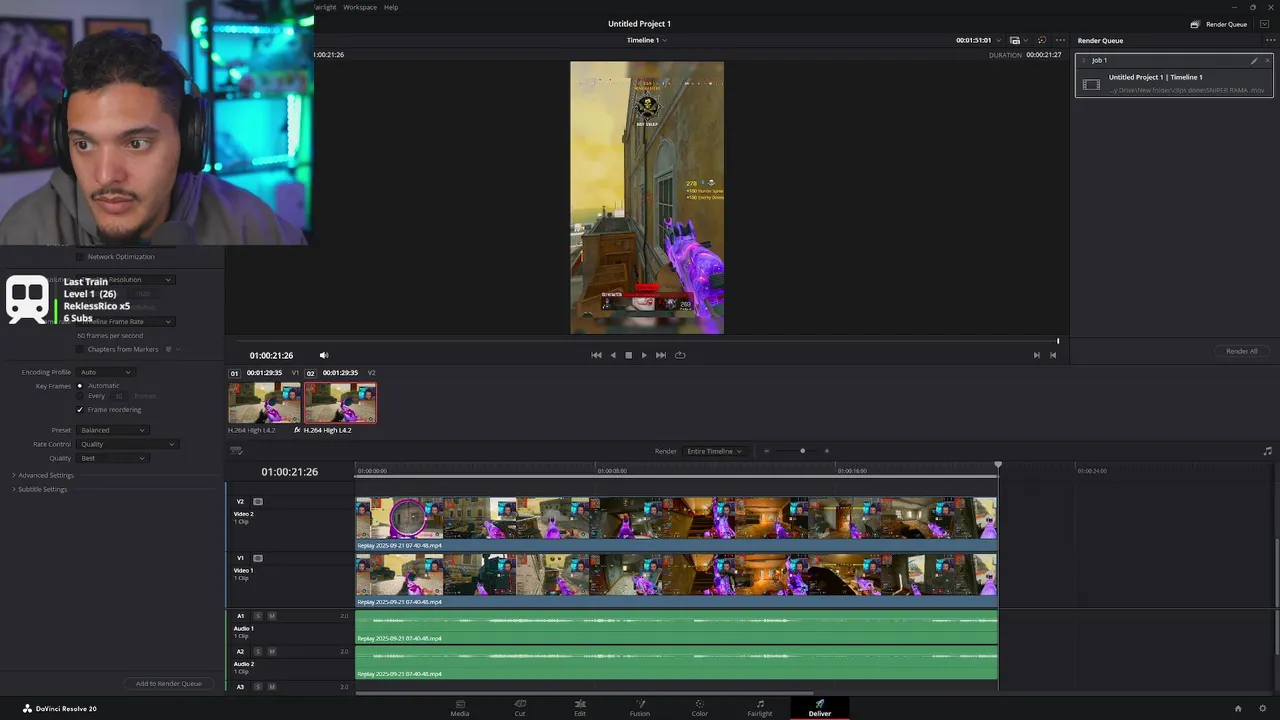Select clip thumbnail 02 on V2
This screenshot has height=720, width=1280.
pyautogui.click(x=340, y=403)
